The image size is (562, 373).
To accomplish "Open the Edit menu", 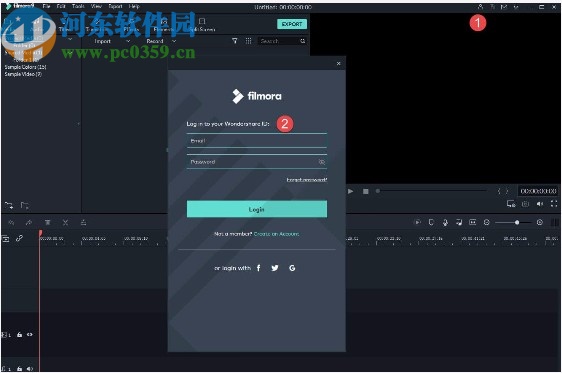I will click(61, 6).
